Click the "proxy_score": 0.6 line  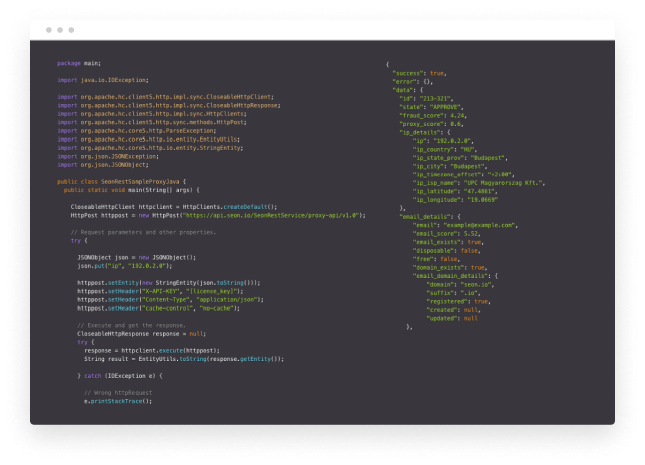click(431, 124)
